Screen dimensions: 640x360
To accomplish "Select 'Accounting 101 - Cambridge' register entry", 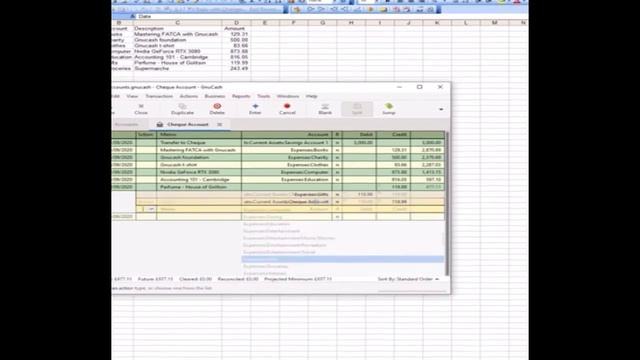I will pyautogui.click(x=278, y=180).
